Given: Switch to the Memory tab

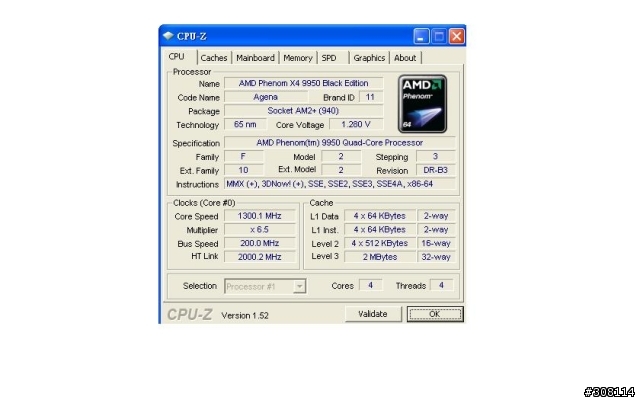Looking at the screenshot, I should (x=298, y=58).
